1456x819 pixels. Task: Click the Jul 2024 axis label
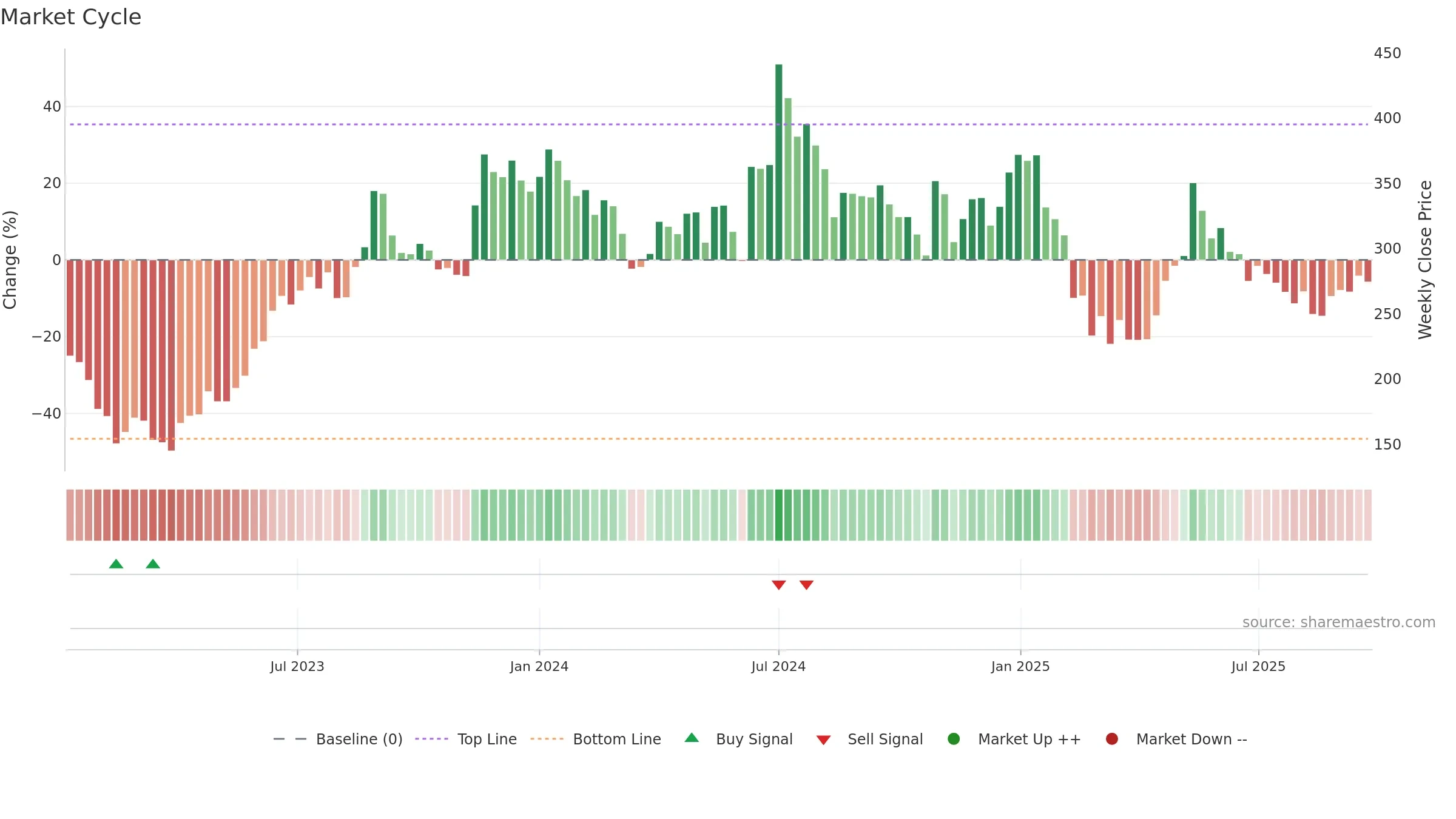779,667
